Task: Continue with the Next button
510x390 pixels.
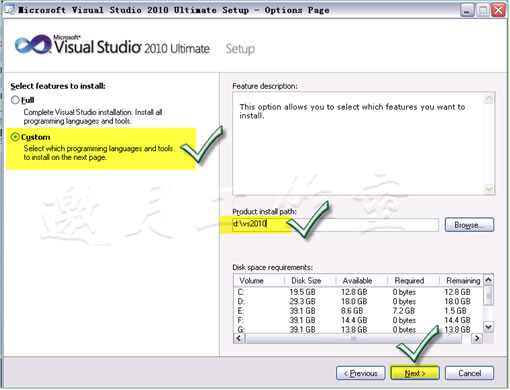Action: point(415,373)
